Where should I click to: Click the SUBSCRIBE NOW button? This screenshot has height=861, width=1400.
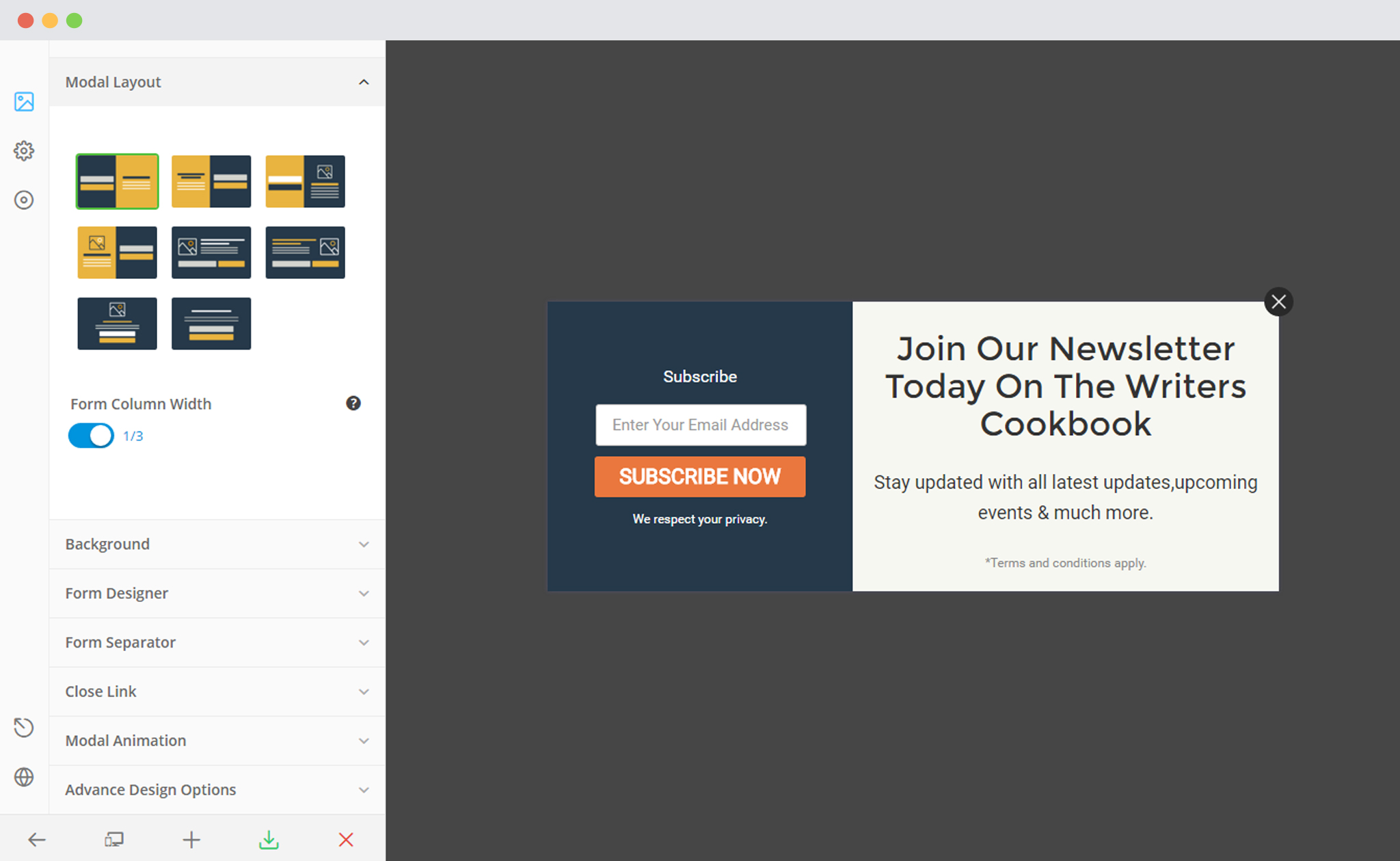coord(699,475)
